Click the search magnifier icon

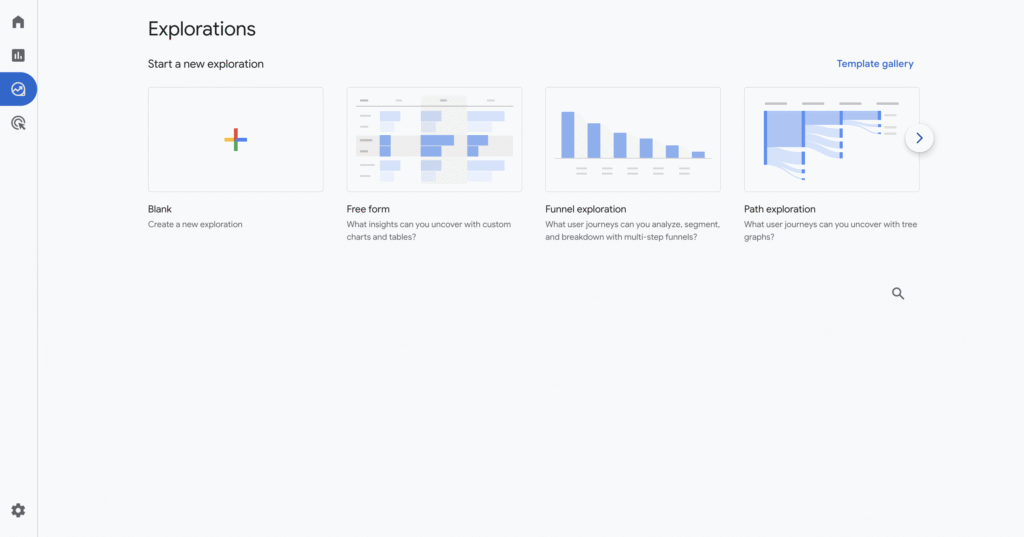point(898,293)
